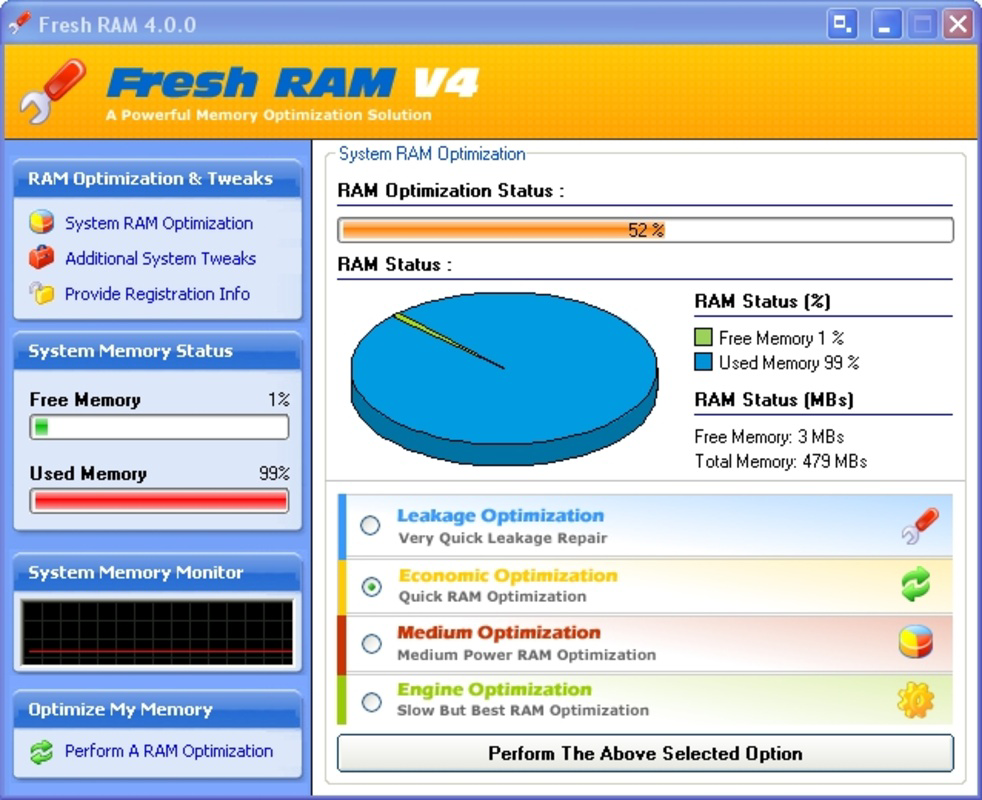Click the Leakage Optimization title text
The height and width of the screenshot is (800, 982).
tap(500, 516)
